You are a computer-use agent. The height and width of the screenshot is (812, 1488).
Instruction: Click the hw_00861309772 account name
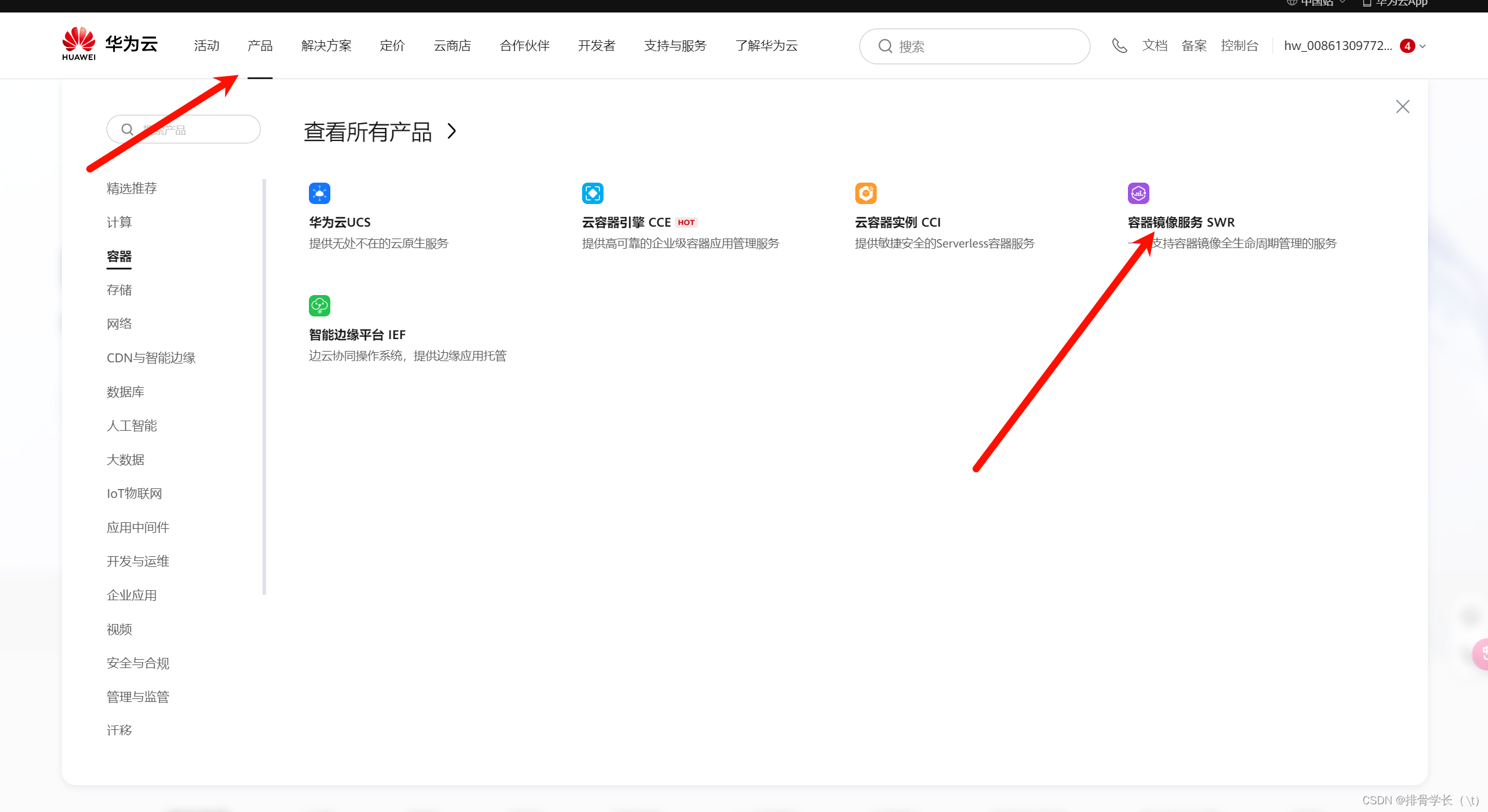(1338, 46)
